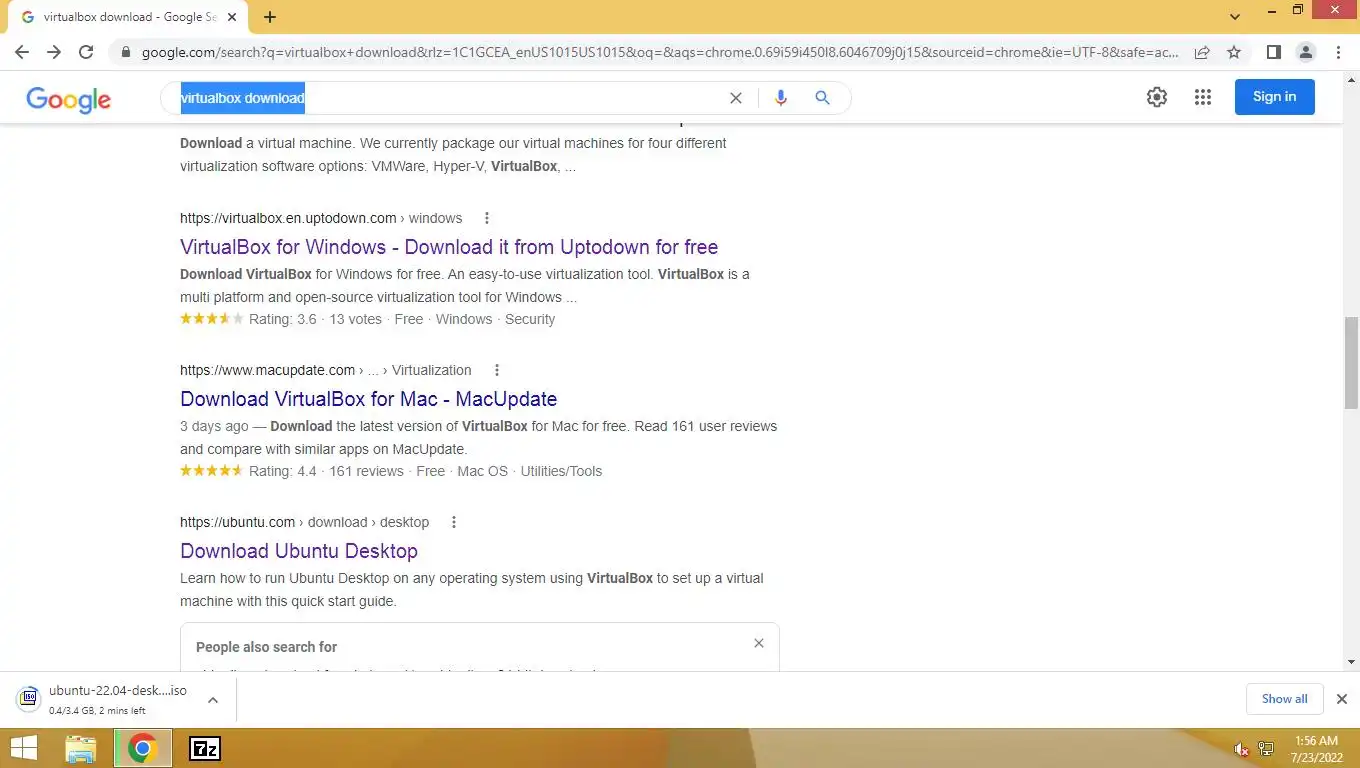This screenshot has height=768, width=1360.
Task: View site information lock icon
Action: click(x=125, y=52)
